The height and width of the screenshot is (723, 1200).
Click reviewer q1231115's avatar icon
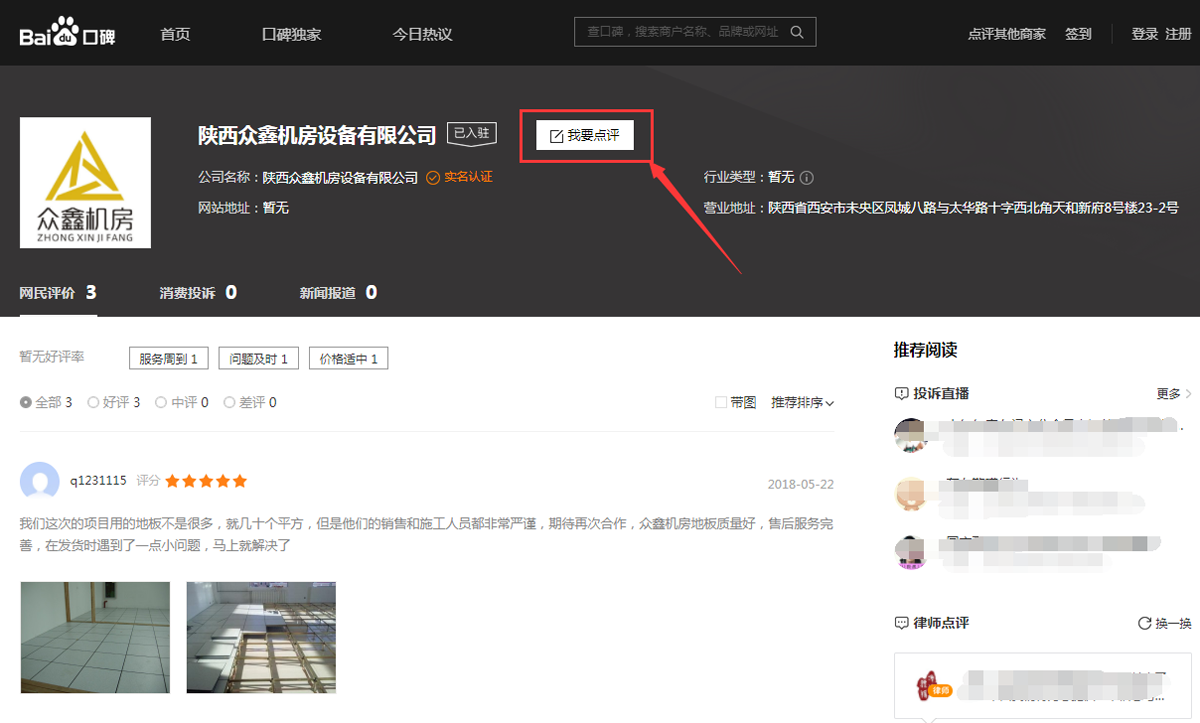38,481
